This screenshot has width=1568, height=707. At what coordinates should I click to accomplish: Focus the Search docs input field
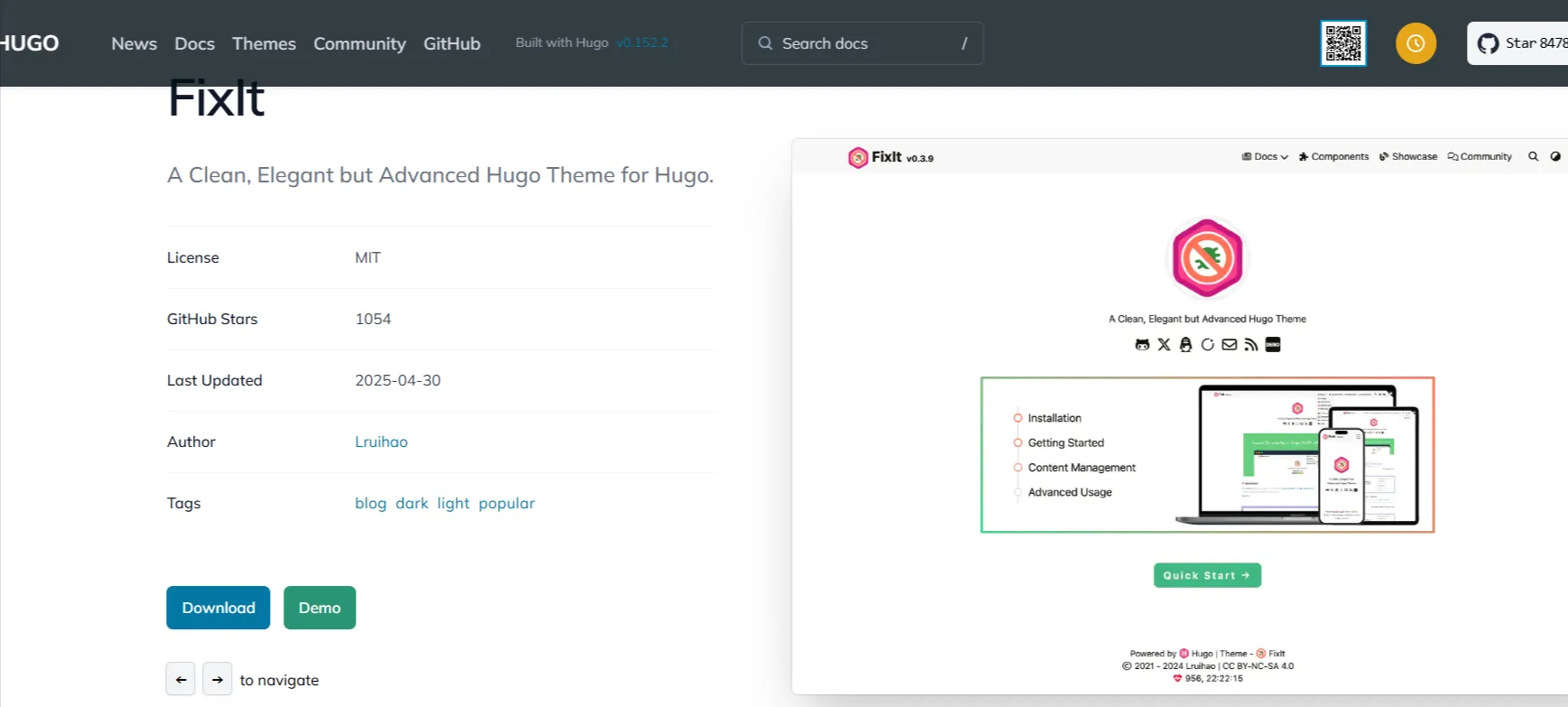coord(862,43)
